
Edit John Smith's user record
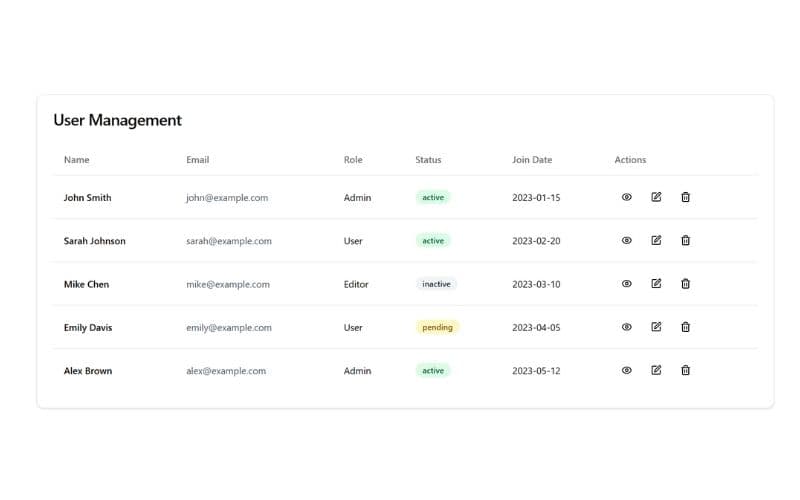point(656,197)
